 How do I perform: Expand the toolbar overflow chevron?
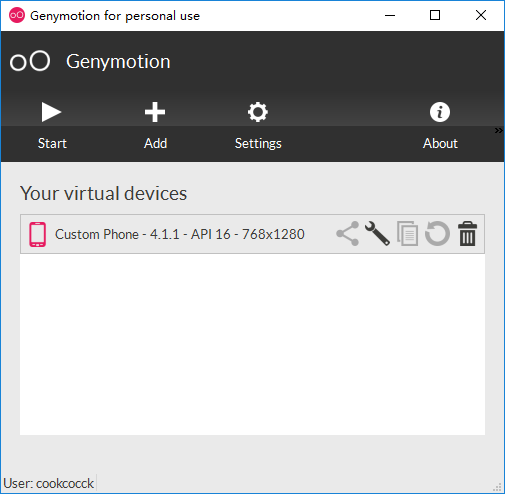tap(498, 130)
